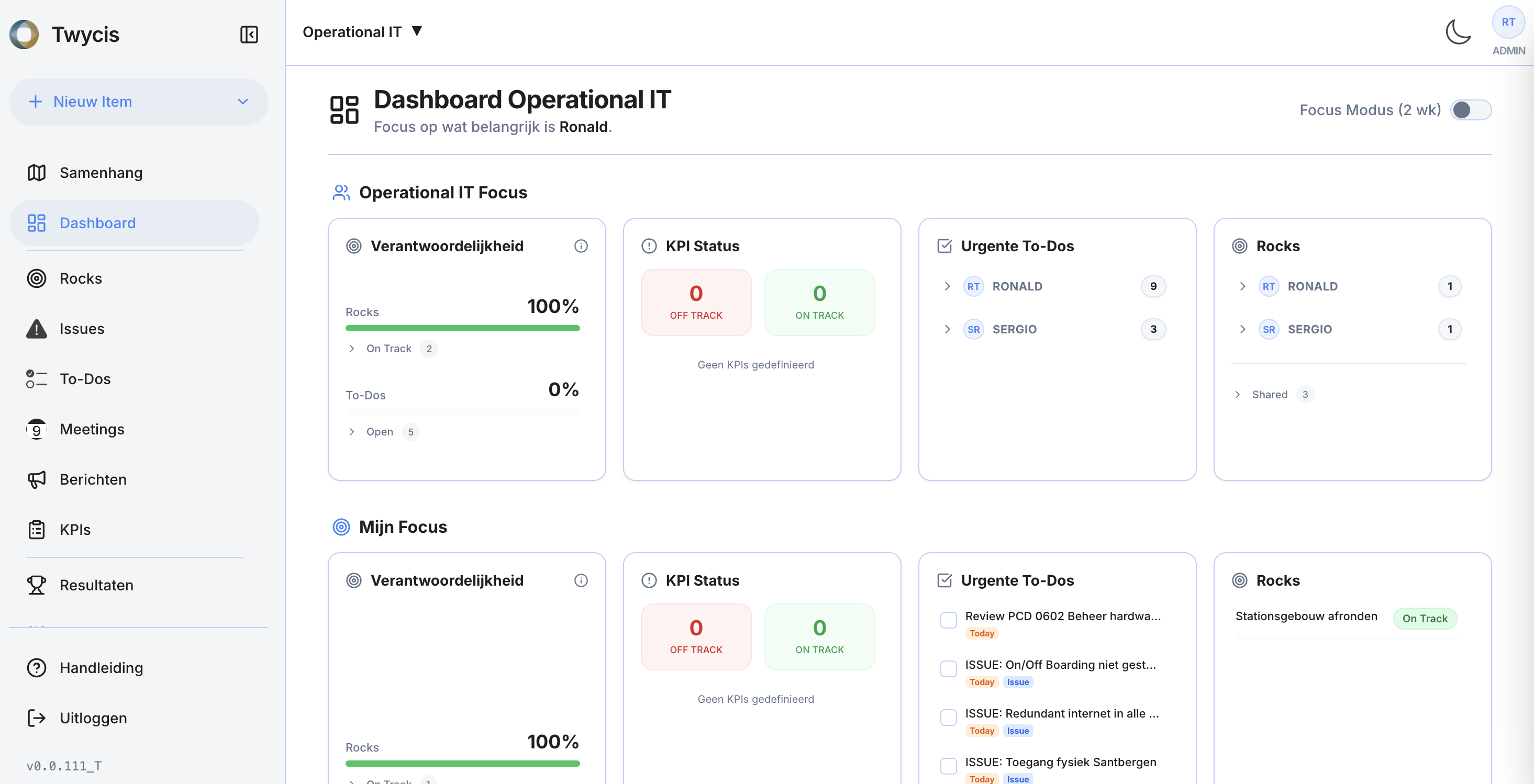The width and height of the screenshot is (1534, 784).
Task: Click Ronald's urgent to-do count 9
Action: (x=1153, y=286)
